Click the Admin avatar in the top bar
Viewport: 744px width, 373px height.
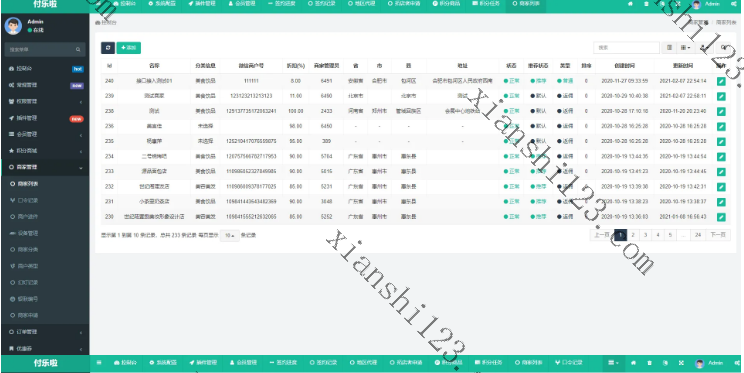[x=697, y=4]
